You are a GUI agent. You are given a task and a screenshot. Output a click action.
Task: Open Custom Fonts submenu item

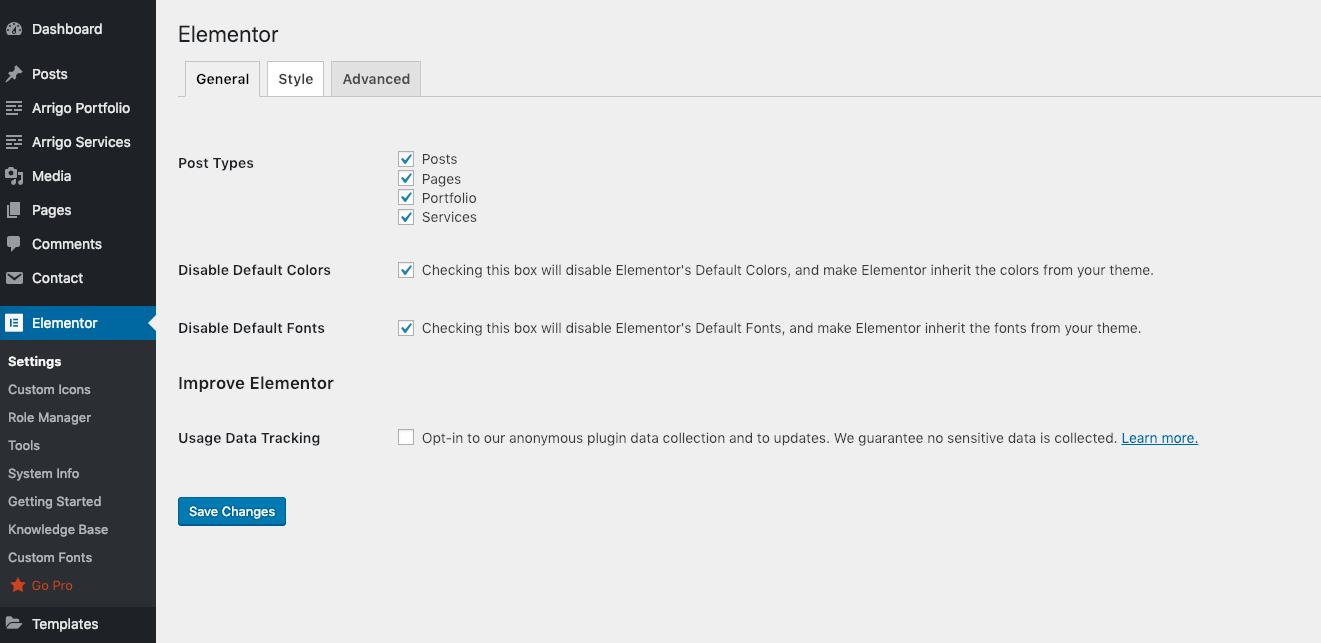click(50, 557)
